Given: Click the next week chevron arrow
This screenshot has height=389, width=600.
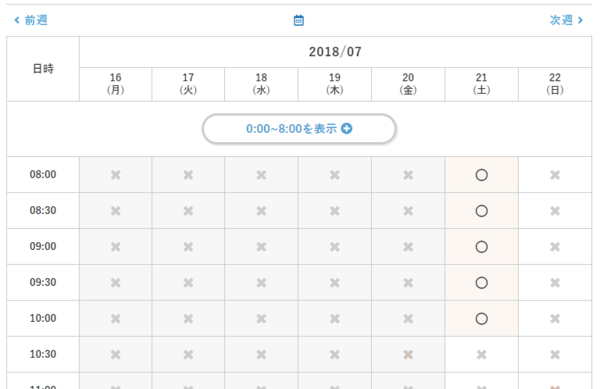Looking at the screenshot, I should coord(580,20).
